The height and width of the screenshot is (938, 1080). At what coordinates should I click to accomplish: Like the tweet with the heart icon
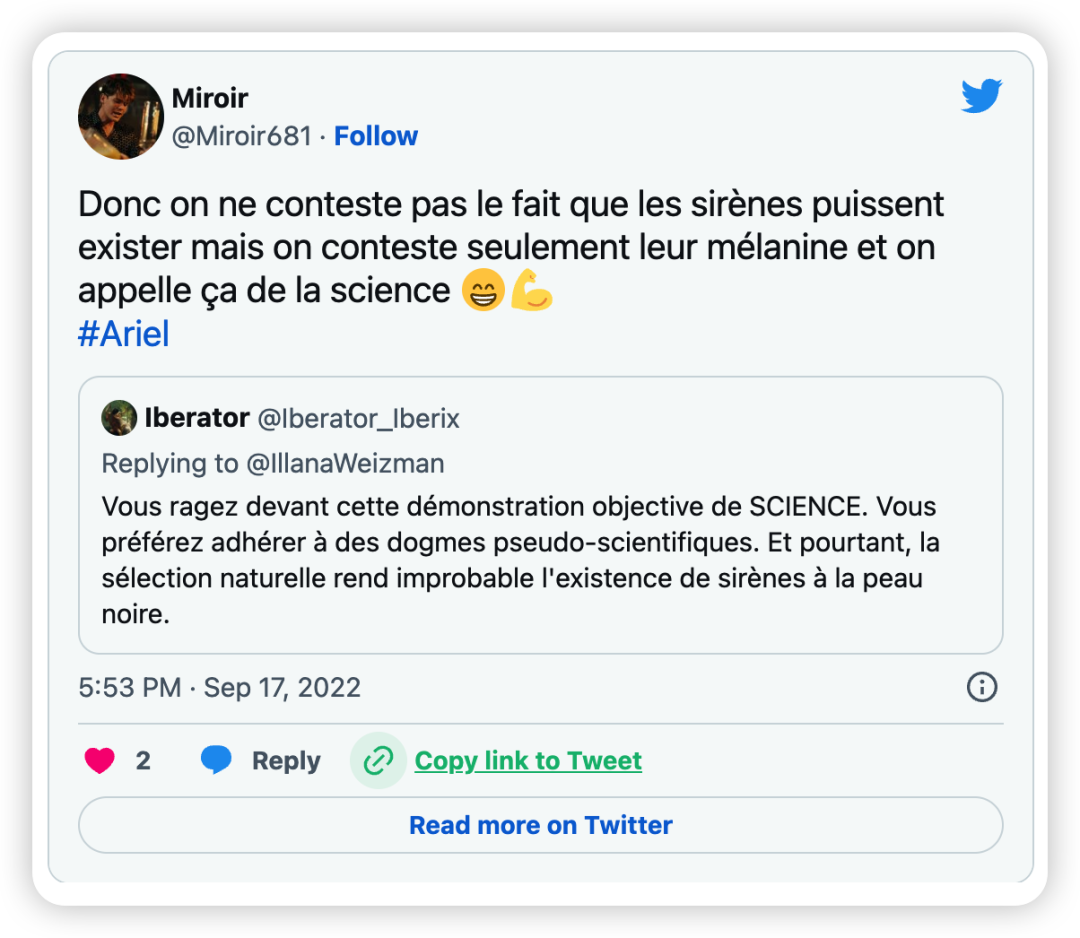tap(100, 761)
